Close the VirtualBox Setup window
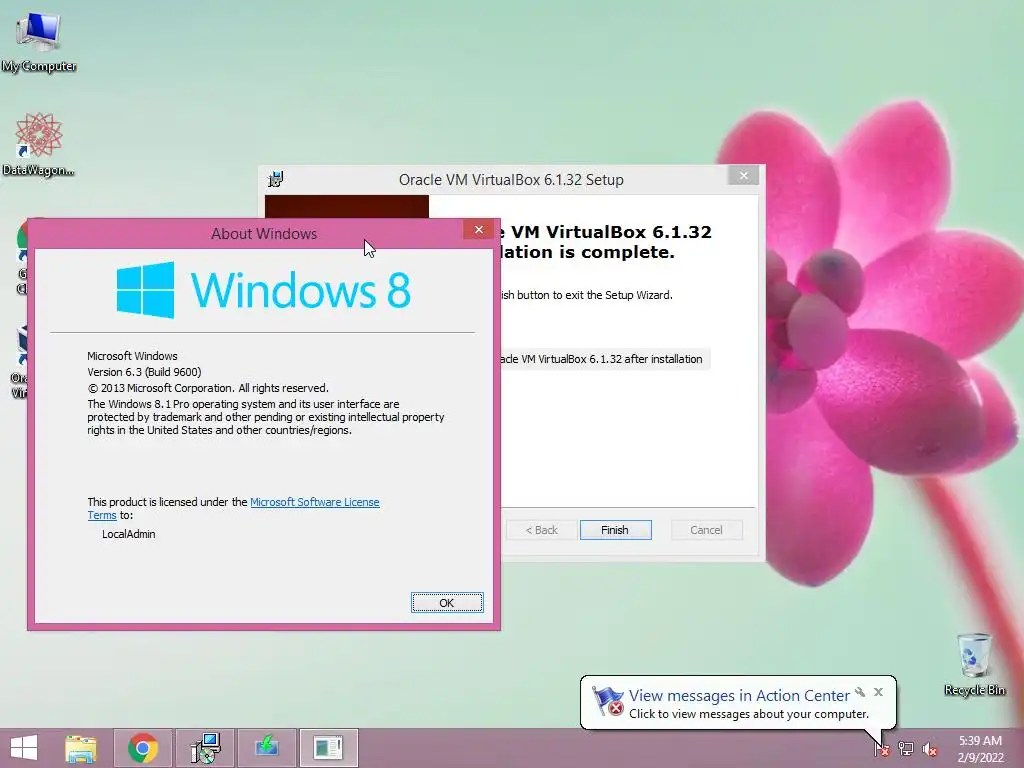 [x=743, y=176]
